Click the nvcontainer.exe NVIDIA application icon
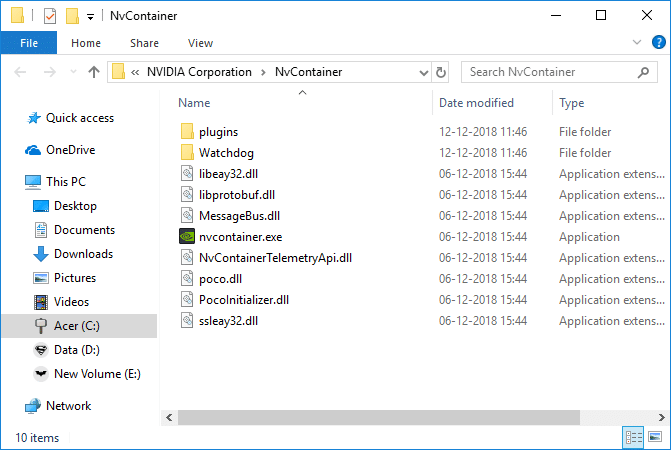This screenshot has height=450, width=671. pyautogui.click(x=187, y=237)
